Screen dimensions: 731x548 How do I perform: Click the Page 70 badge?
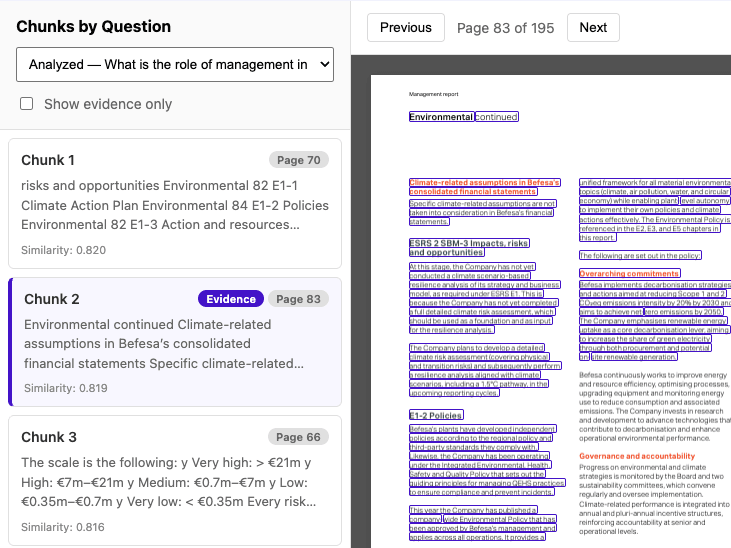click(298, 160)
